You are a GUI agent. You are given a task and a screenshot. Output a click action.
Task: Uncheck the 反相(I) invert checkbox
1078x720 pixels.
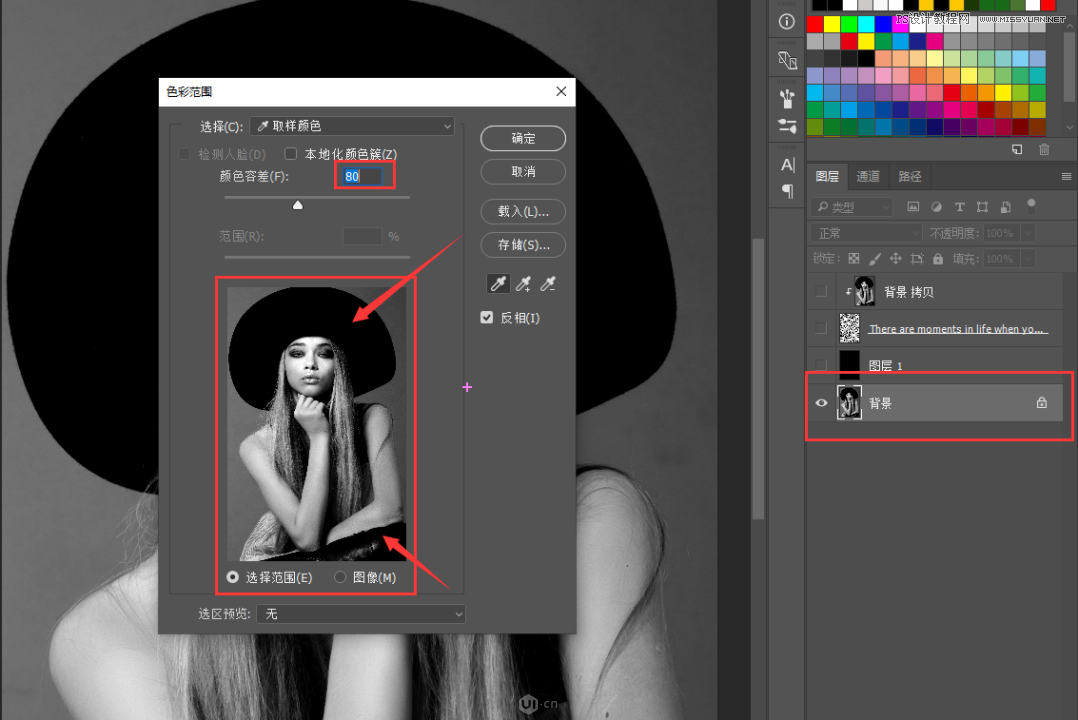pyautogui.click(x=486, y=317)
